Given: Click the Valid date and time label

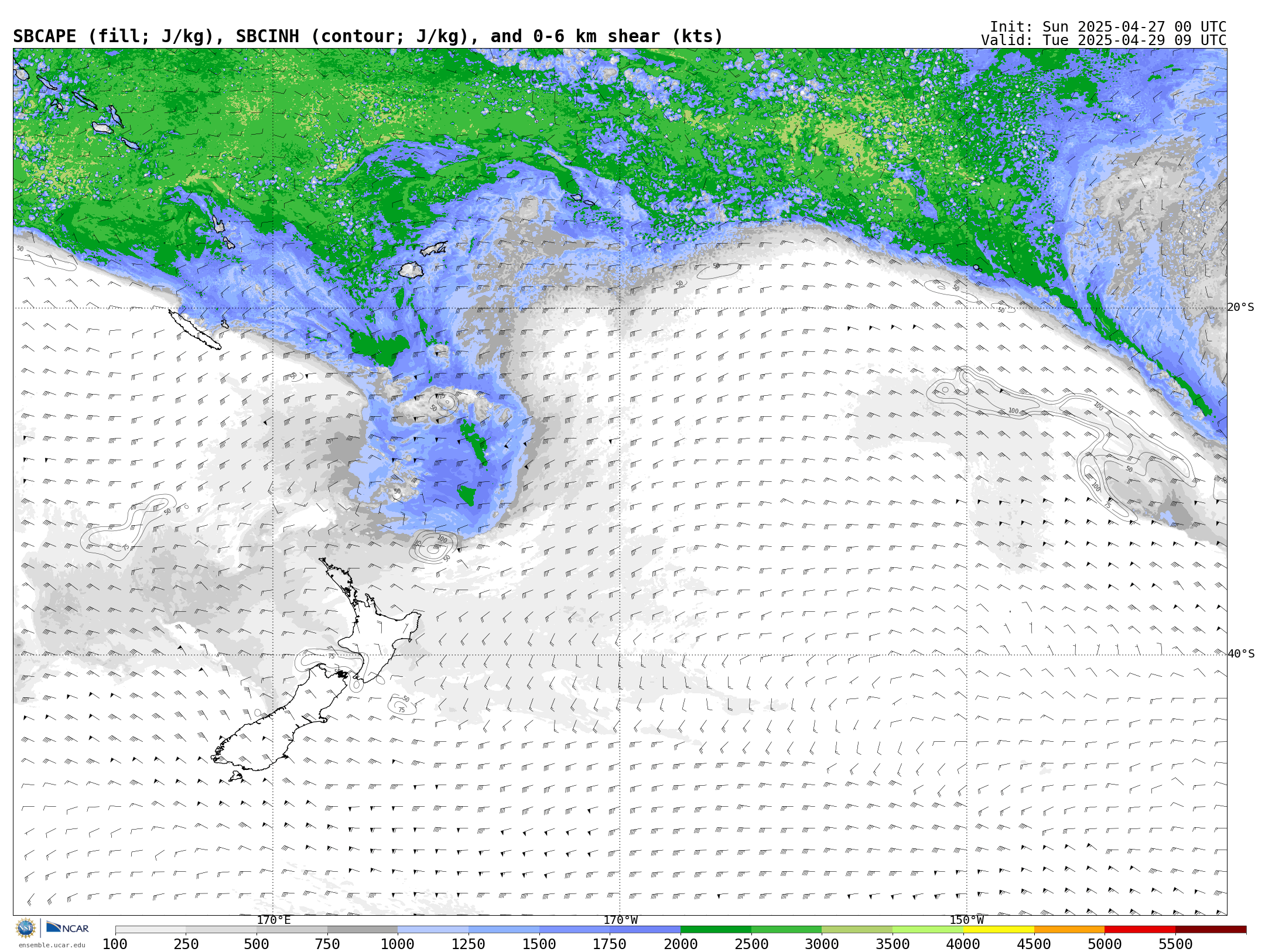Looking at the screenshot, I should click(x=1103, y=40).
